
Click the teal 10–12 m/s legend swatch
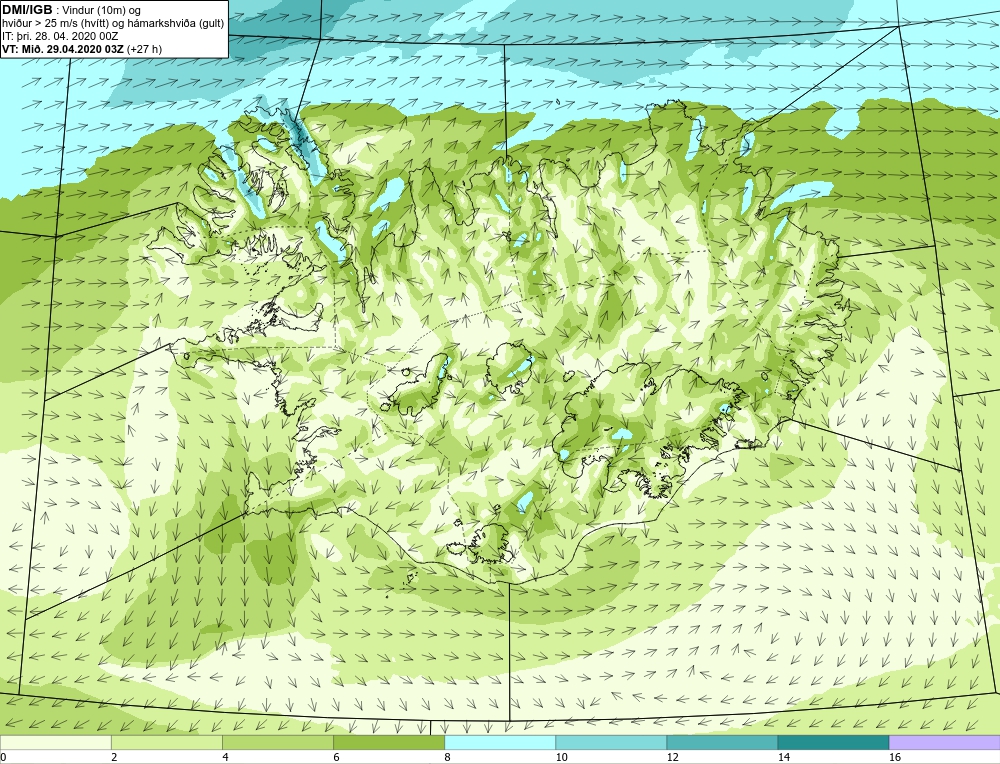point(611,742)
